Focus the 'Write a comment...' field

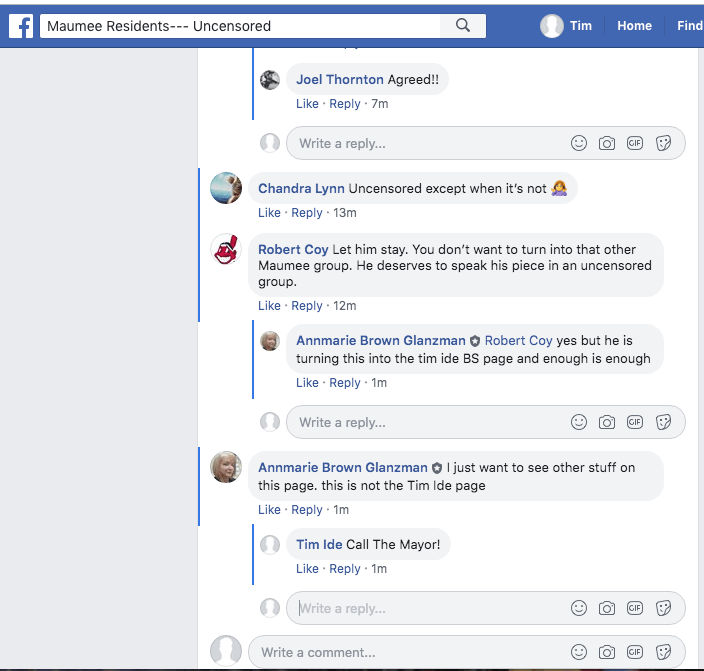tap(400, 652)
